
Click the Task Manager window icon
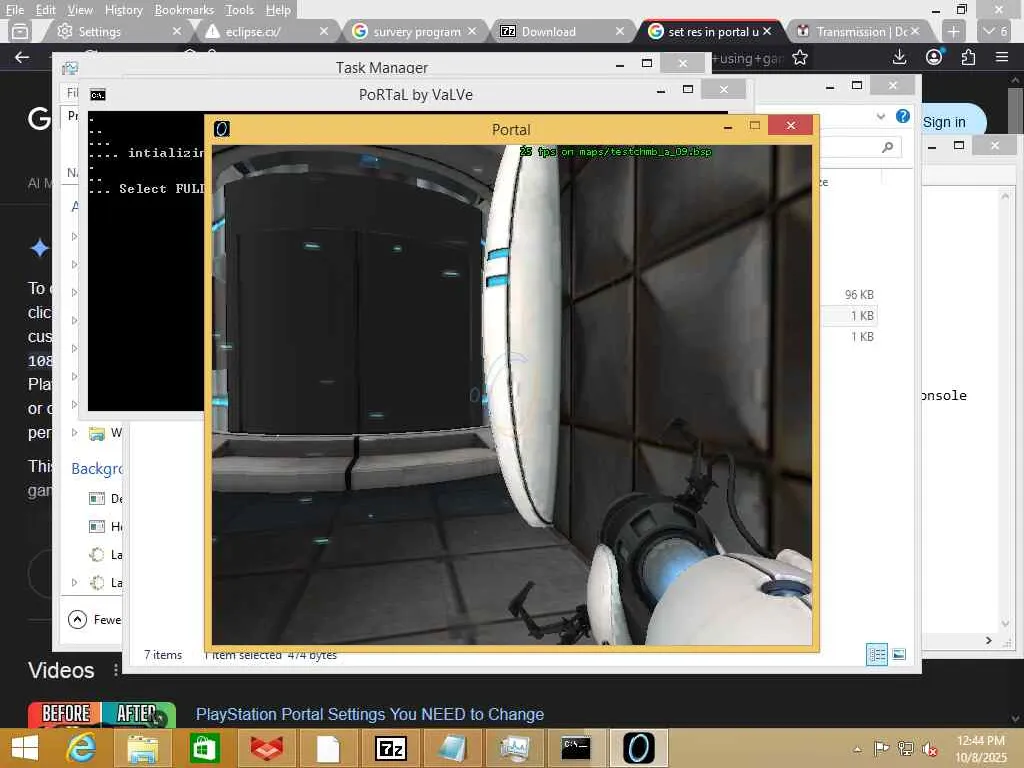click(x=70, y=68)
